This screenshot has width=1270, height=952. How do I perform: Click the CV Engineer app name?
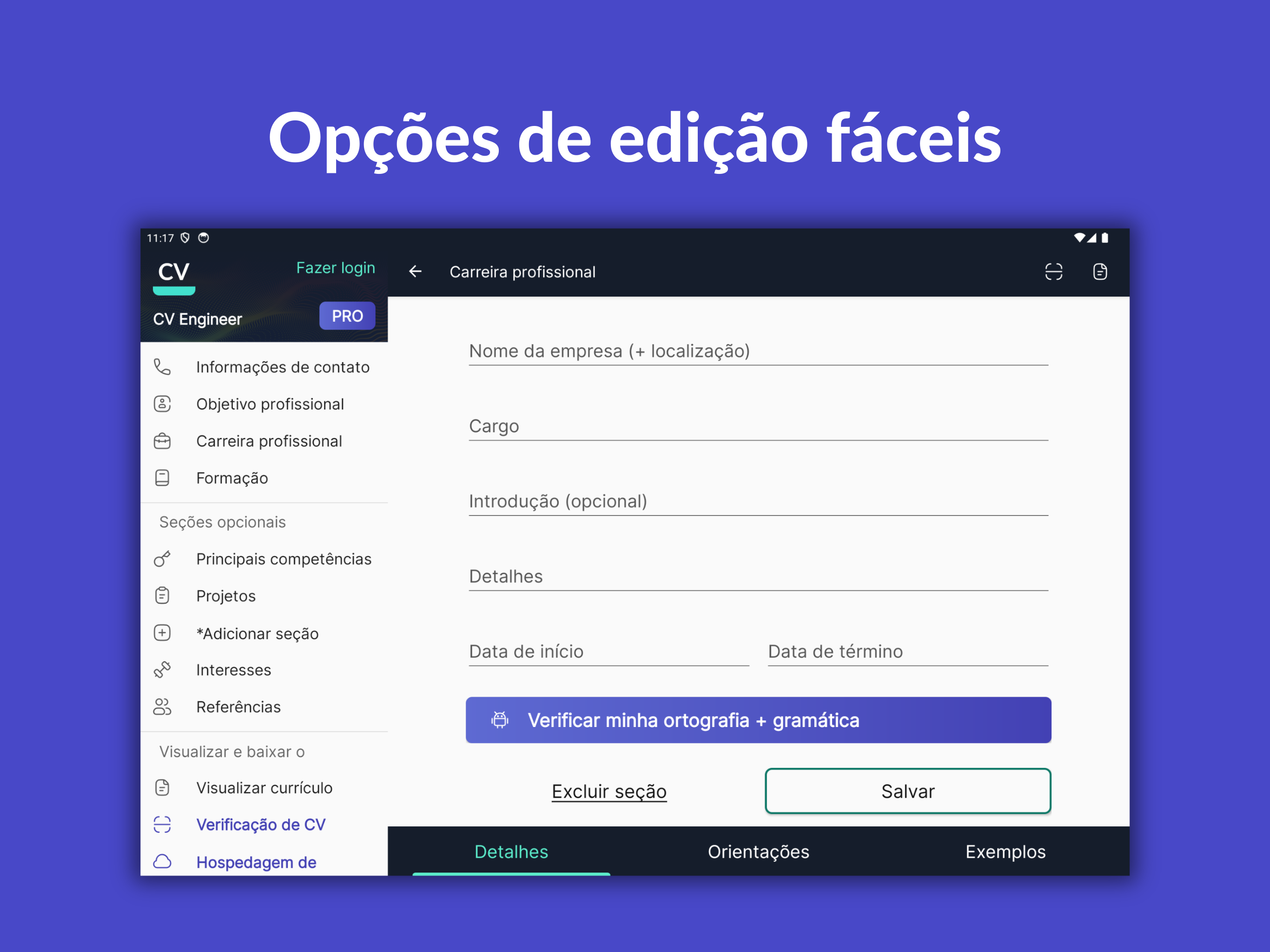198,319
